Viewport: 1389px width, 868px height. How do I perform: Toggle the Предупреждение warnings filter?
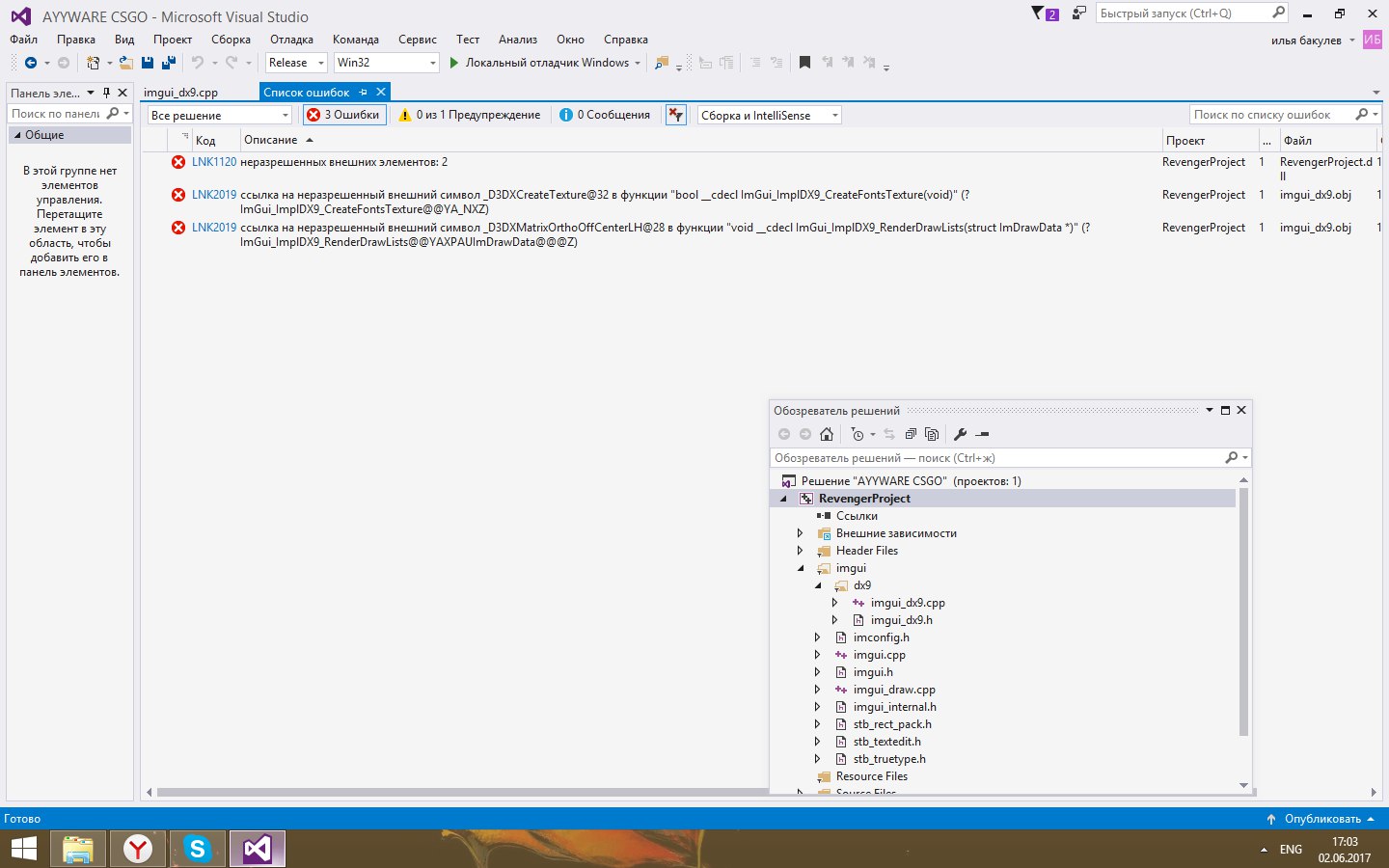coord(470,115)
